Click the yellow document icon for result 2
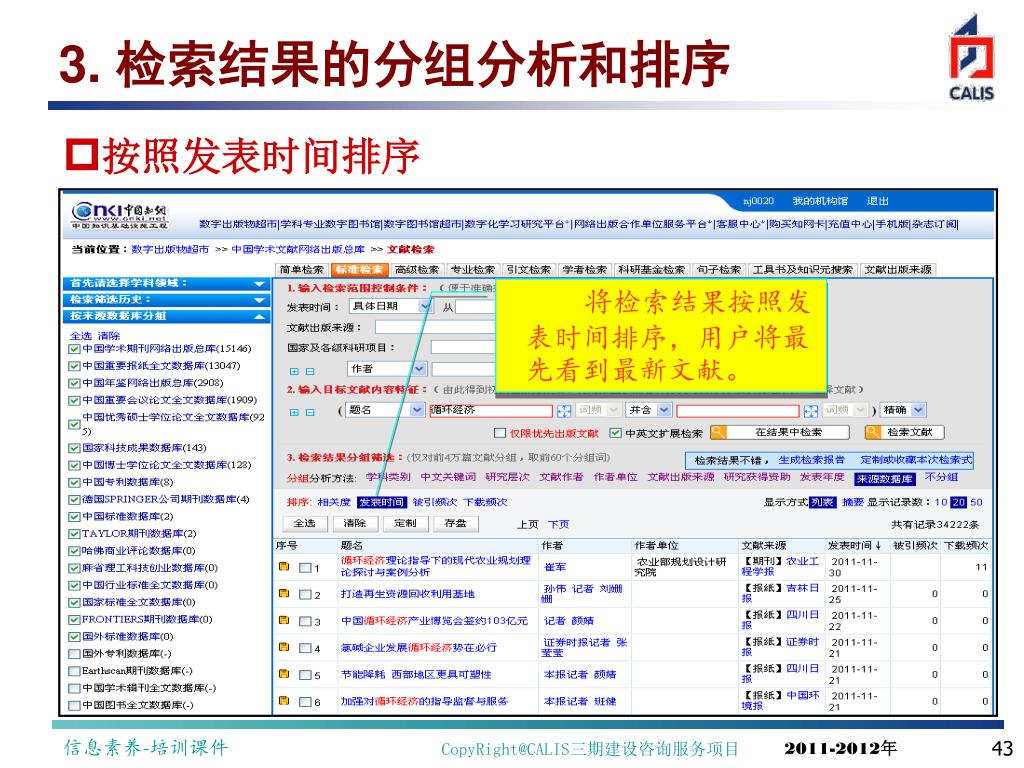 pyautogui.click(x=283, y=593)
